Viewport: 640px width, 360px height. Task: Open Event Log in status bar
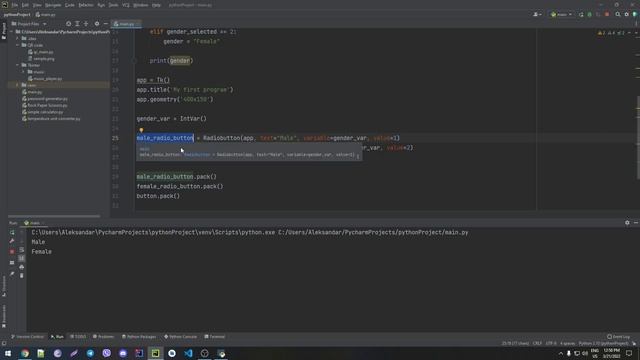pyautogui.click(x=618, y=337)
